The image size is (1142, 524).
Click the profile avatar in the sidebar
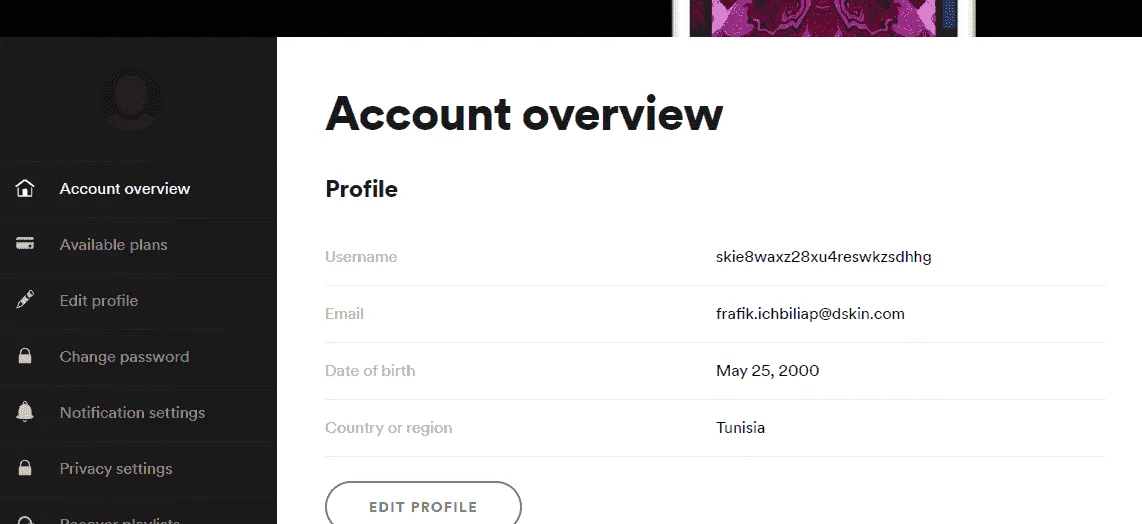tap(131, 100)
